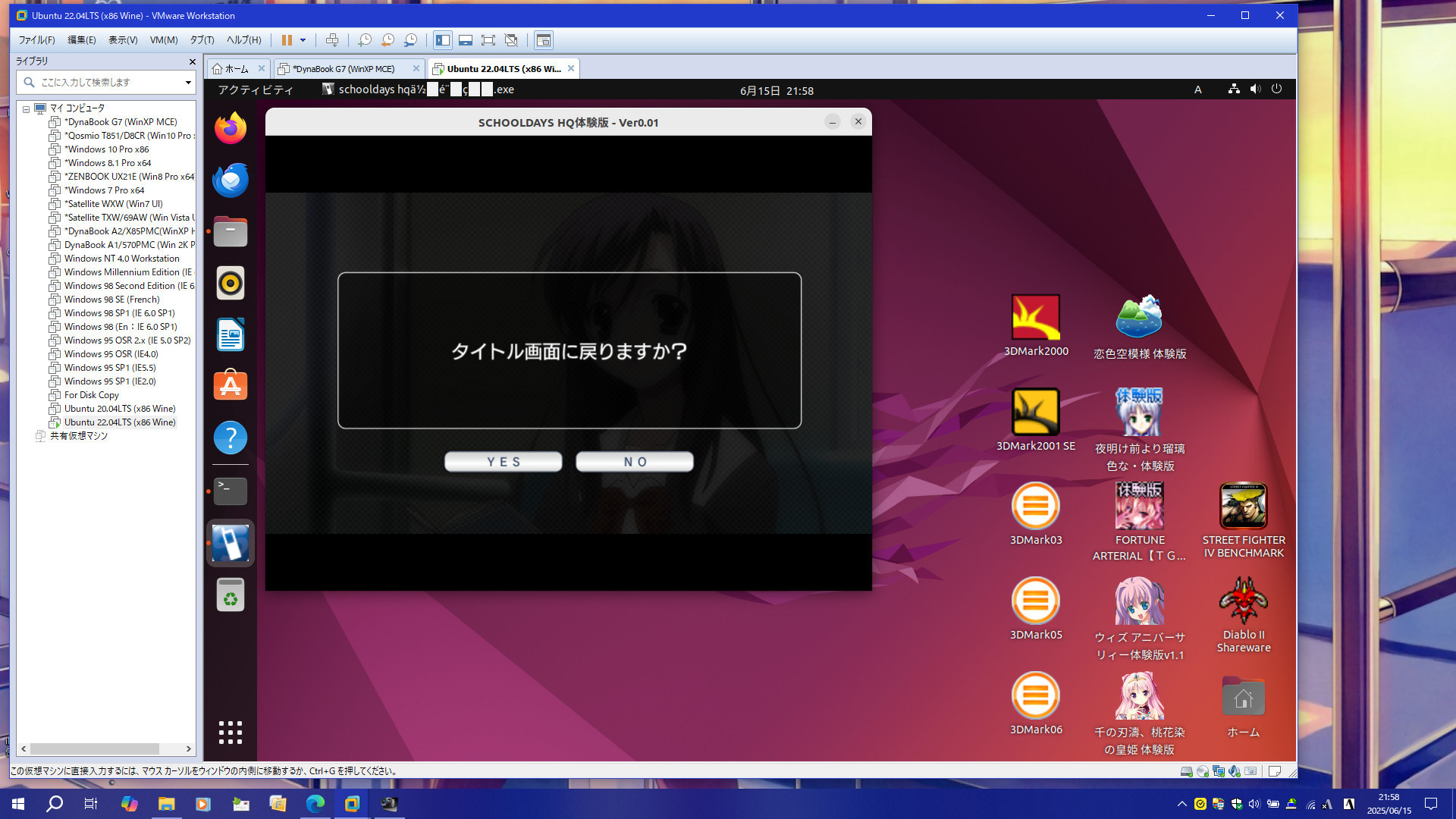Open Ubuntu power menu icon
The image size is (1456, 819).
point(1277,89)
